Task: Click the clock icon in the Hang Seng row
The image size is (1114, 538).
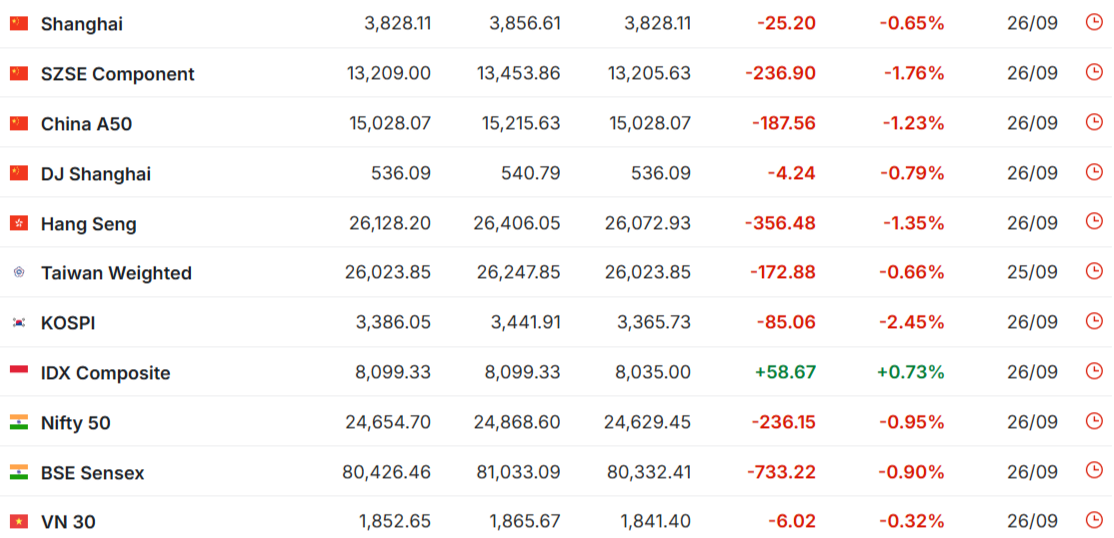Action: (x=1094, y=222)
